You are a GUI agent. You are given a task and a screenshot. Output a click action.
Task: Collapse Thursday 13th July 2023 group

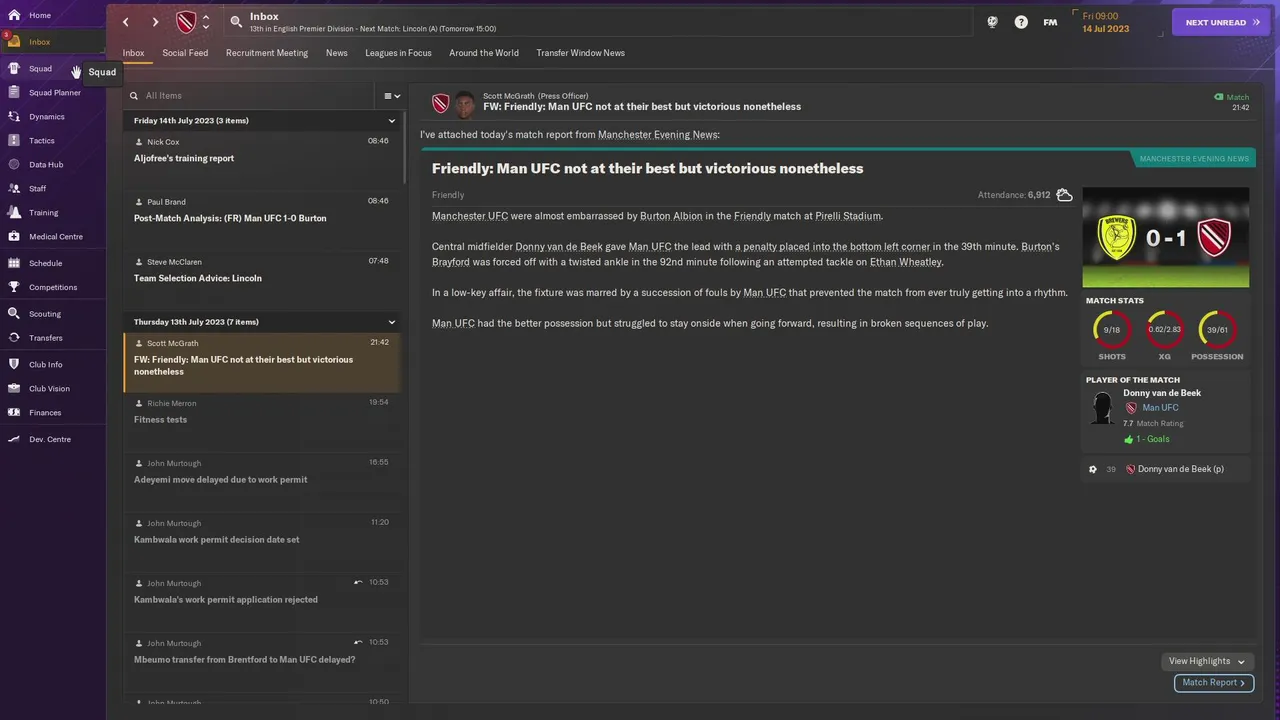392,322
